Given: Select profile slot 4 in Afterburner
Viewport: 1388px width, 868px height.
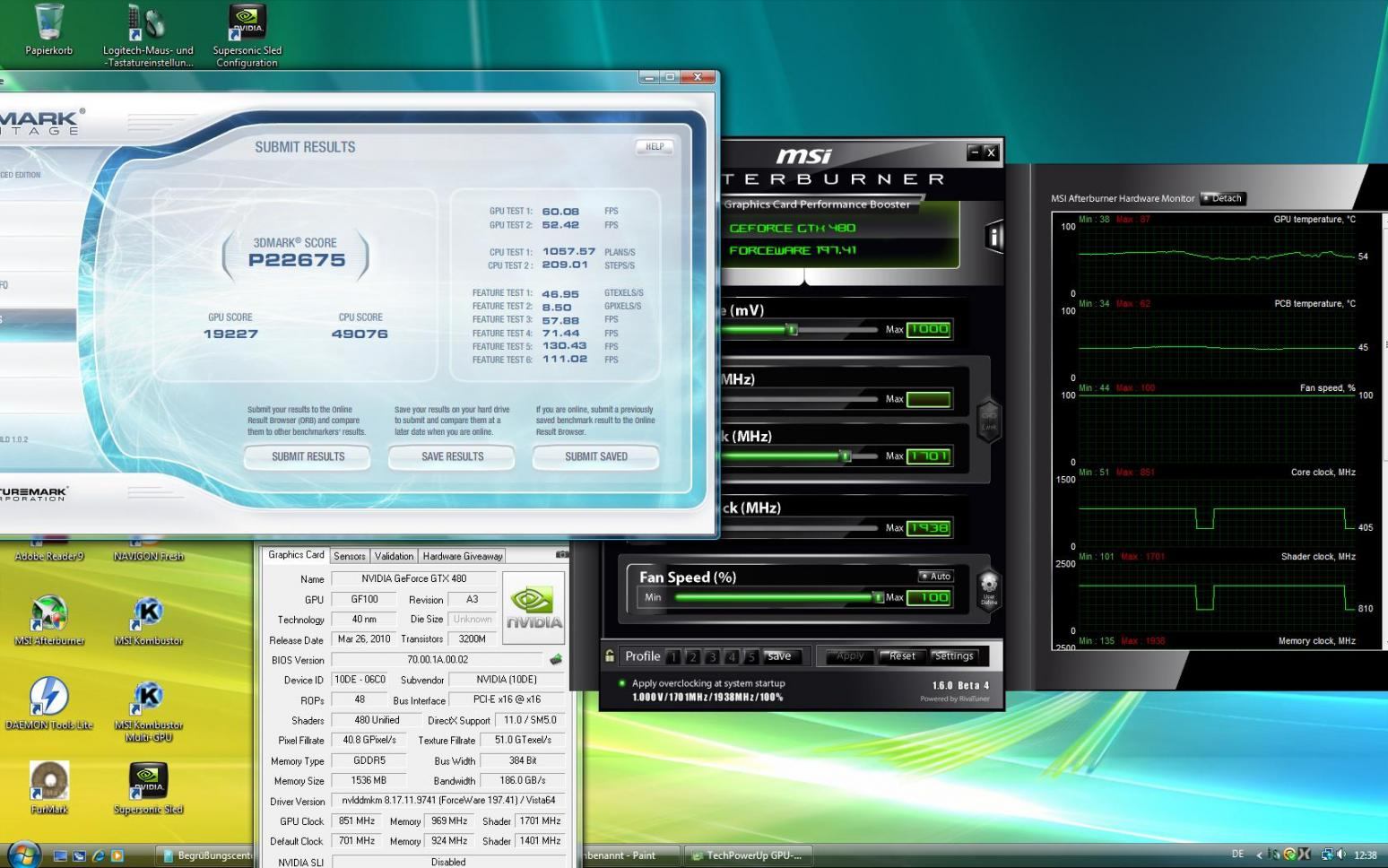Looking at the screenshot, I should (x=732, y=657).
